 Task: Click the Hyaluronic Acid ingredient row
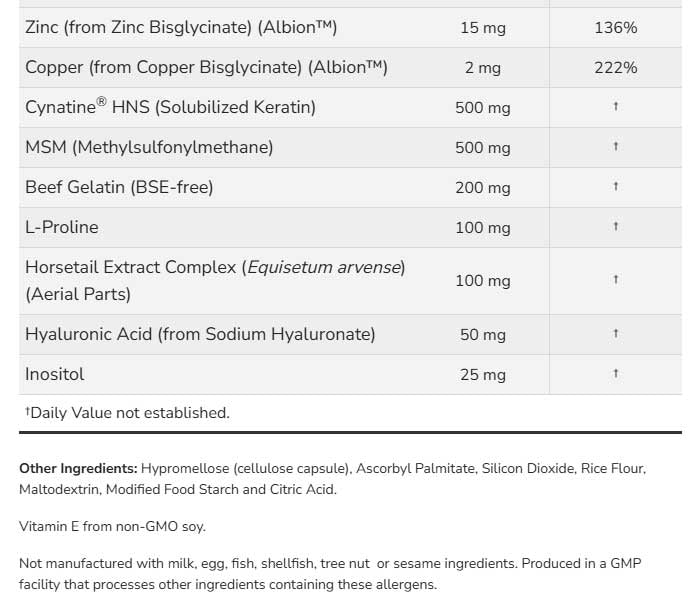click(x=200, y=334)
